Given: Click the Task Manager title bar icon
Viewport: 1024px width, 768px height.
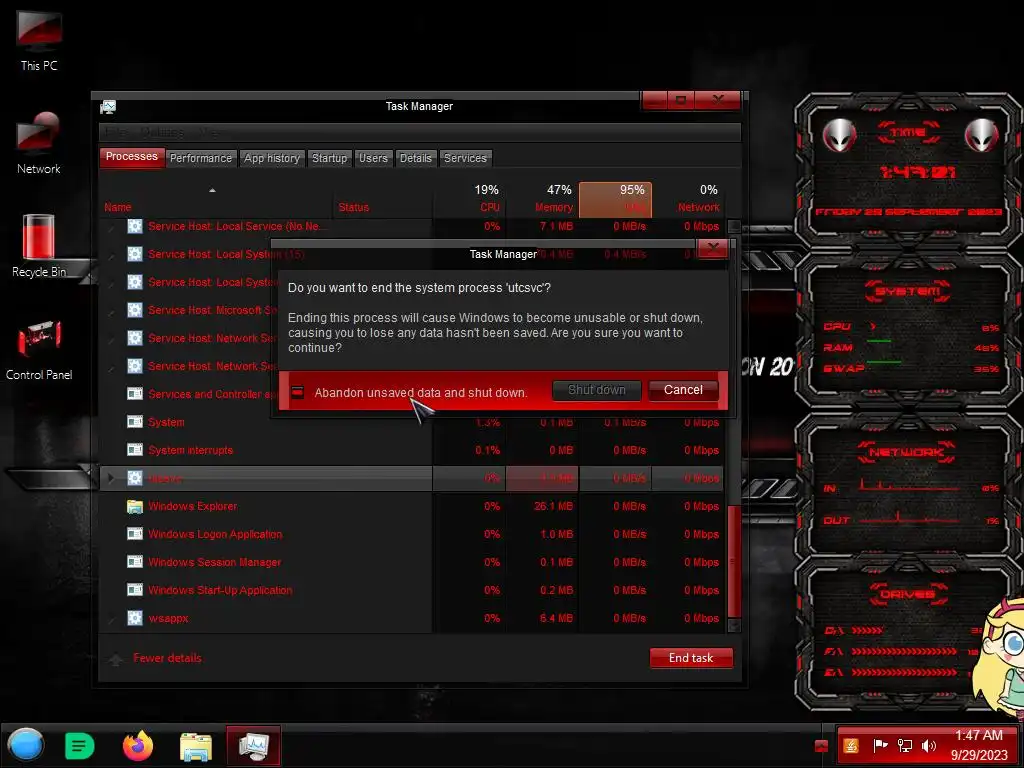Looking at the screenshot, I should [108, 106].
